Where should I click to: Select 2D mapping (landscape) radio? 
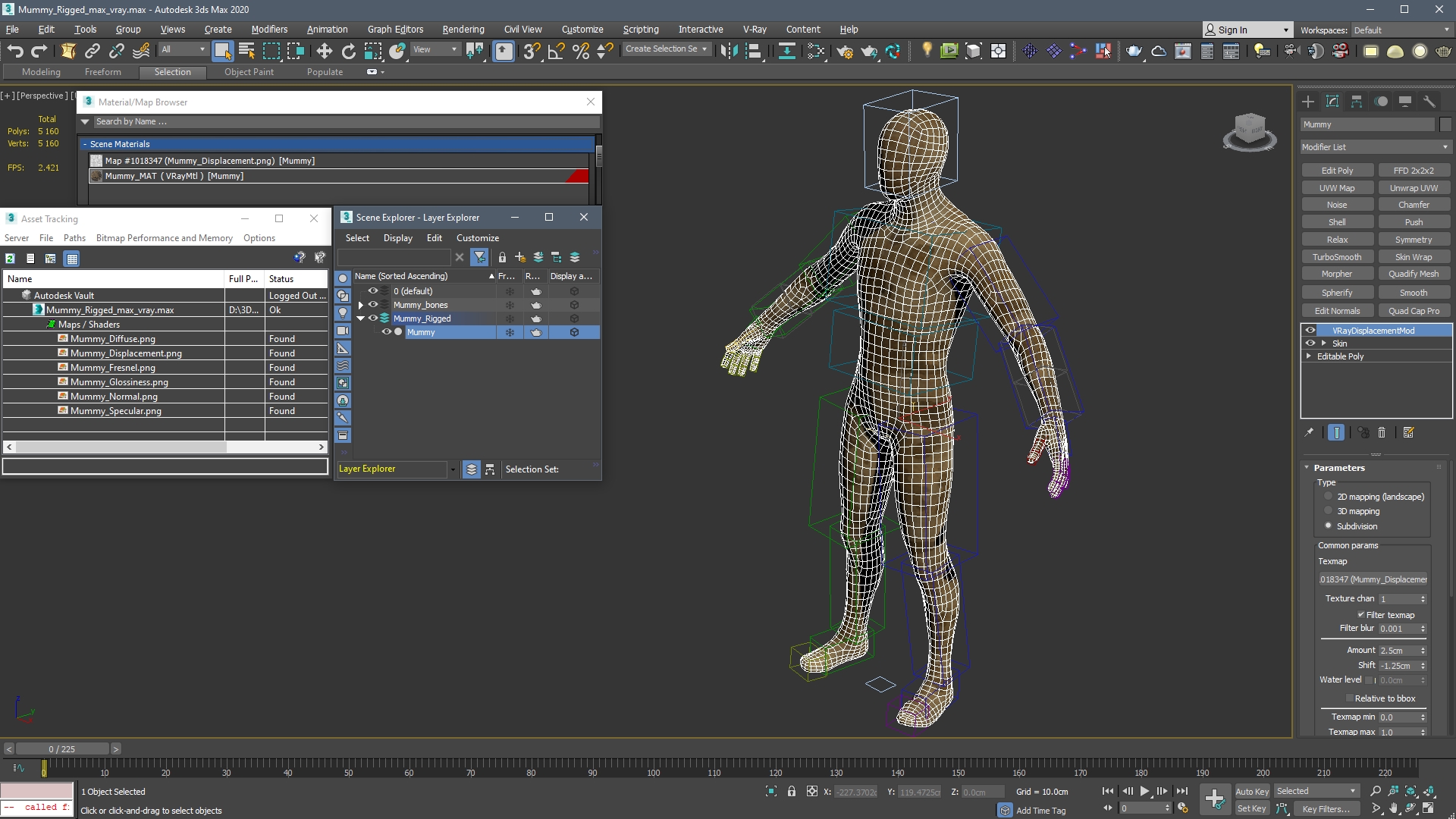(1328, 497)
